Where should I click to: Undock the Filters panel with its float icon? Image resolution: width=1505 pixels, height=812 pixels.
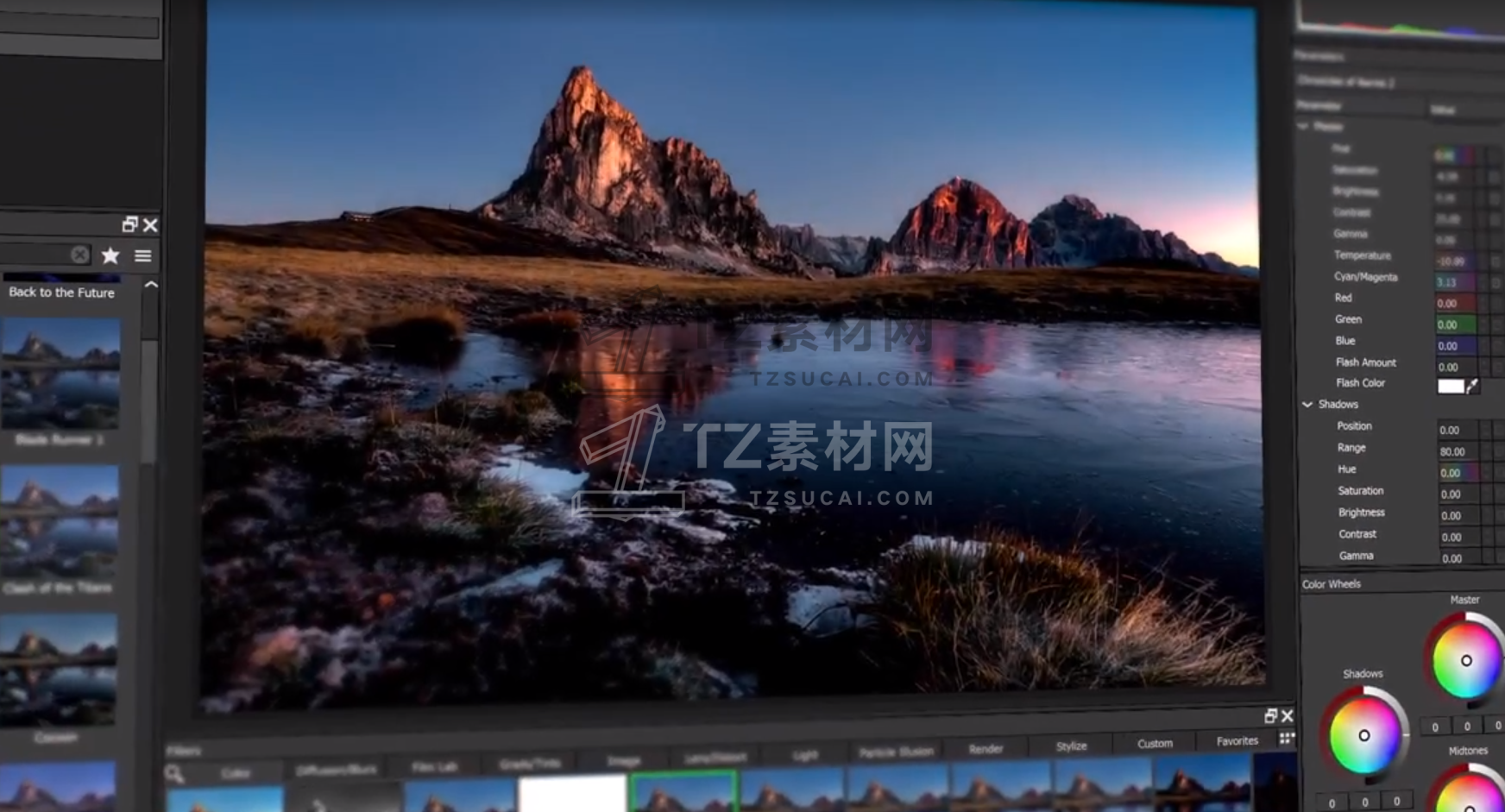[1270, 715]
